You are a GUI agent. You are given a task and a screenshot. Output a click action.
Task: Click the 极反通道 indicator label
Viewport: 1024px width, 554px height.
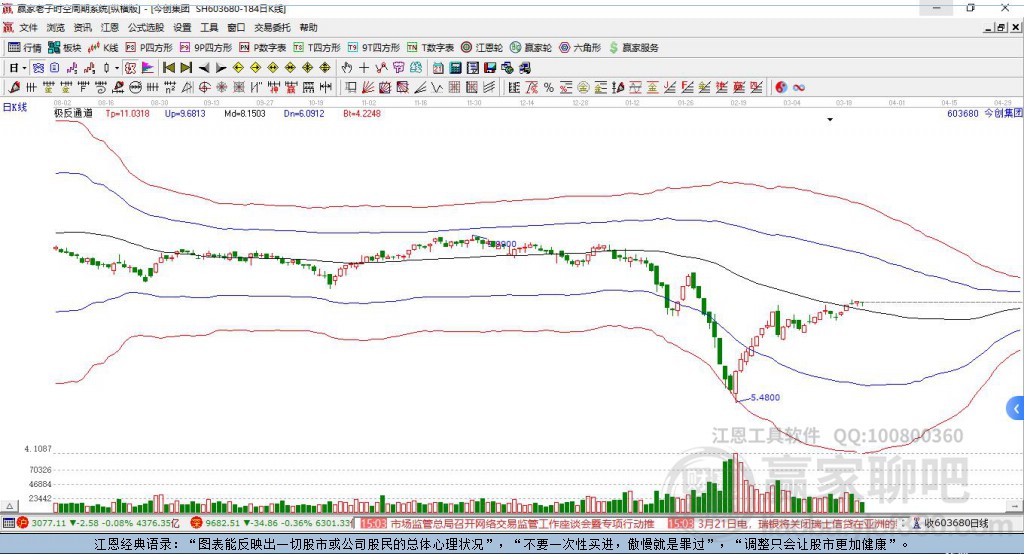(x=73, y=113)
